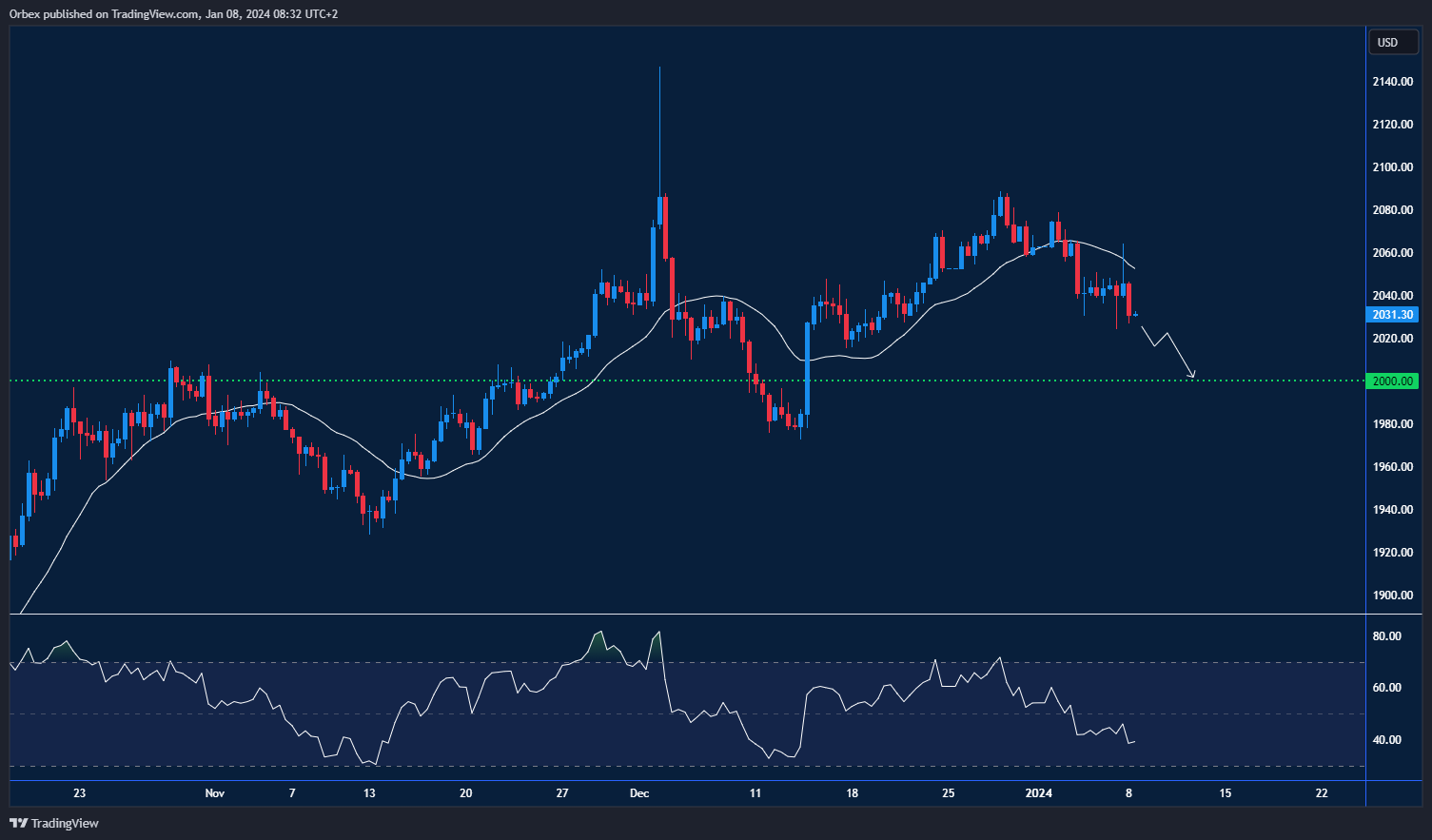The height and width of the screenshot is (840, 1432).
Task: Select the Nov label on the time axis
Action: pyautogui.click(x=214, y=792)
